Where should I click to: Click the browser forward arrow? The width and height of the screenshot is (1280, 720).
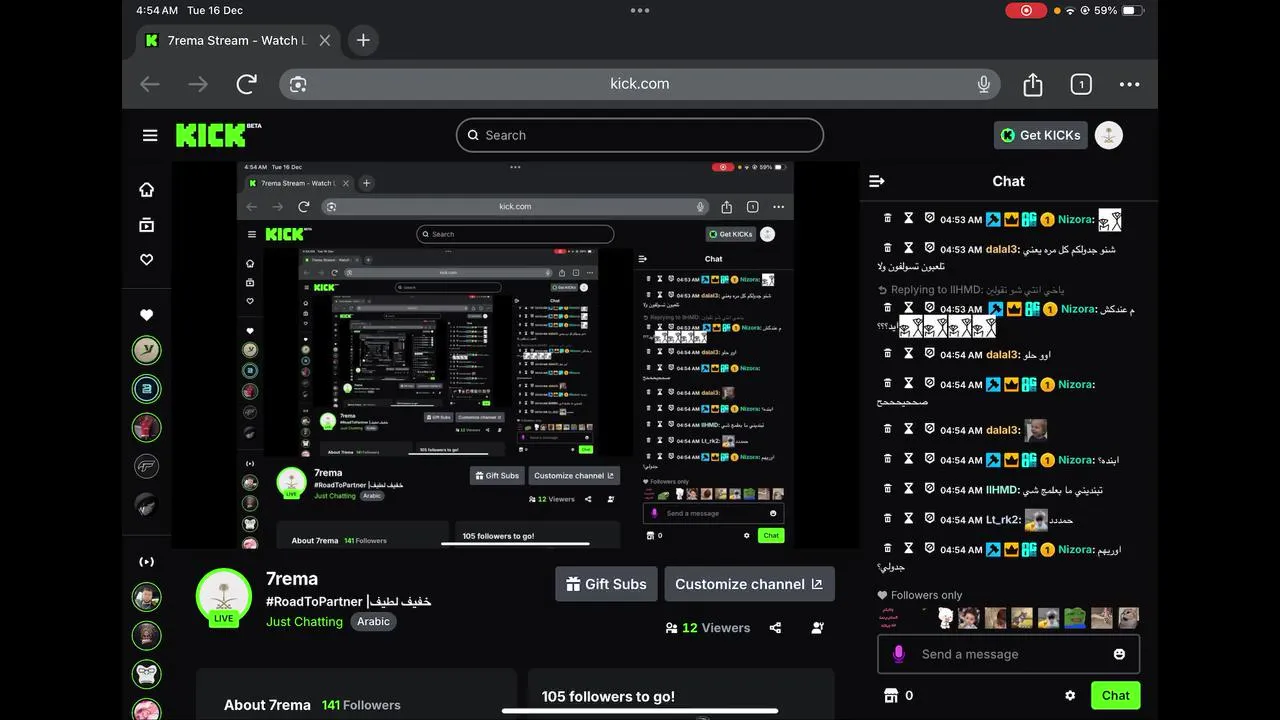click(x=198, y=84)
